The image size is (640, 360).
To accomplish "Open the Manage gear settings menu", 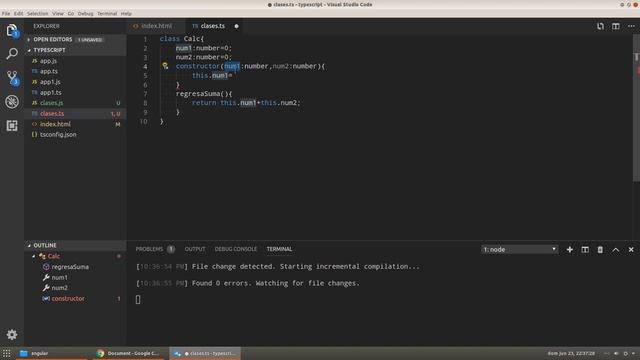I will (x=12, y=335).
